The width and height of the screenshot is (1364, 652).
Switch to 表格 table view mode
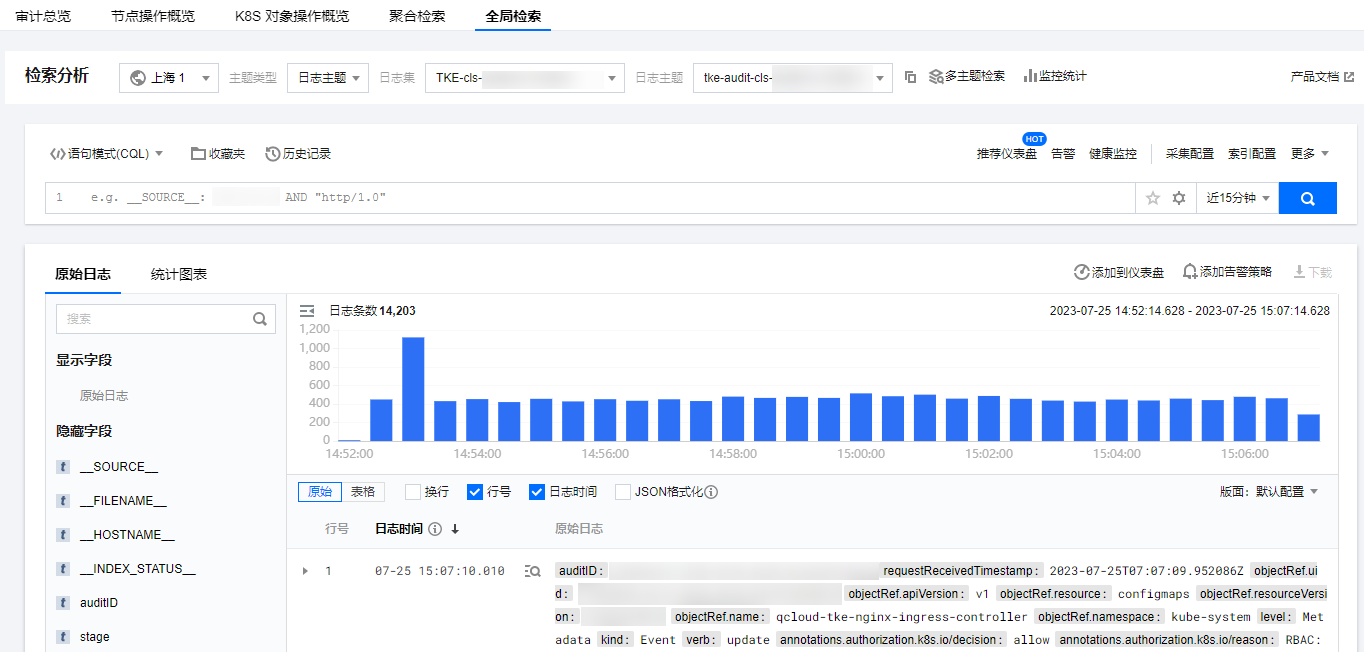[x=363, y=492]
